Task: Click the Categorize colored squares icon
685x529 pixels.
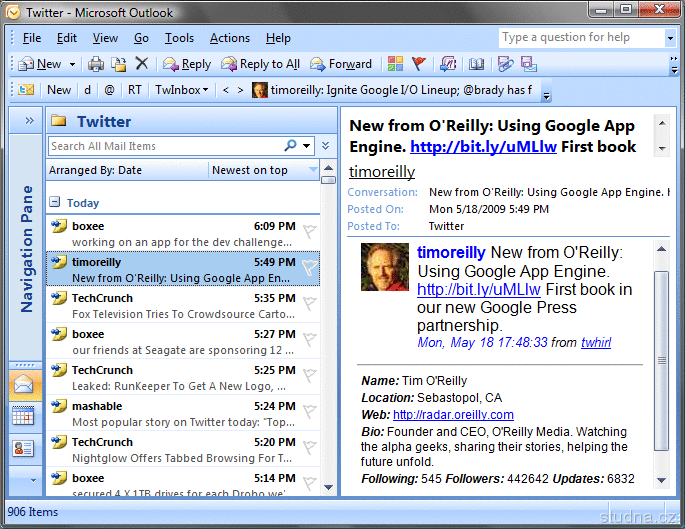Action: coord(396,64)
